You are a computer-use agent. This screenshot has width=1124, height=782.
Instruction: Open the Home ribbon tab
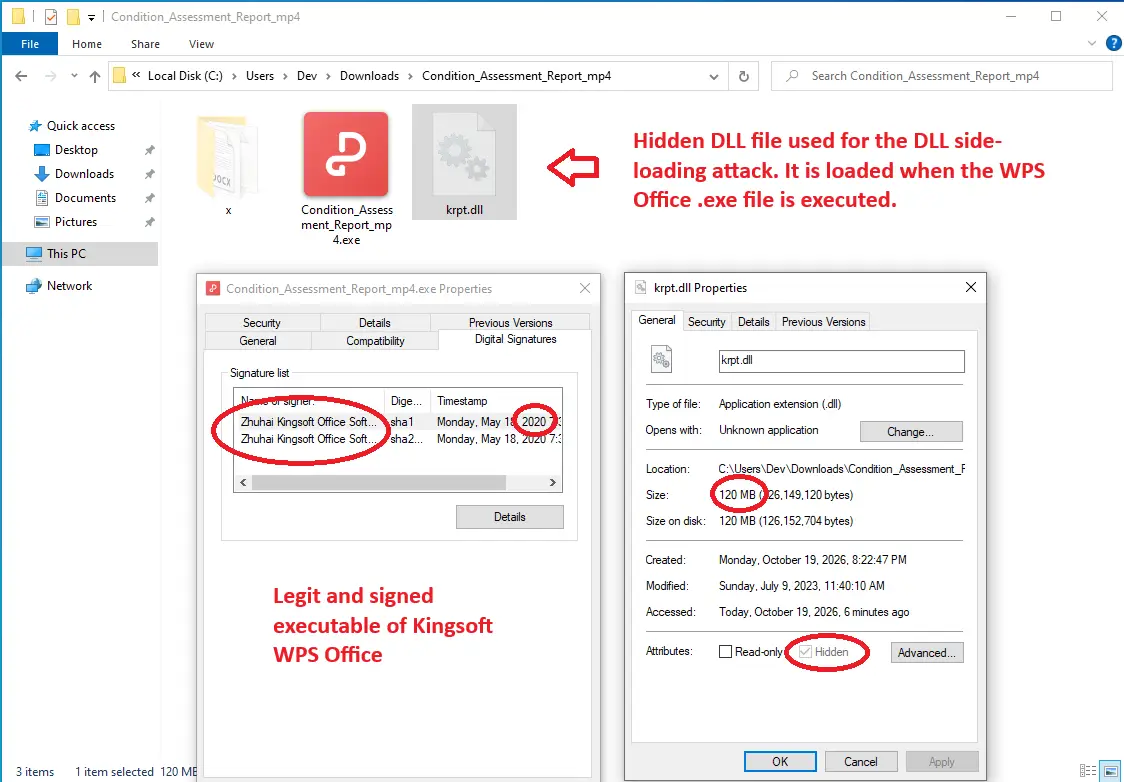point(87,44)
